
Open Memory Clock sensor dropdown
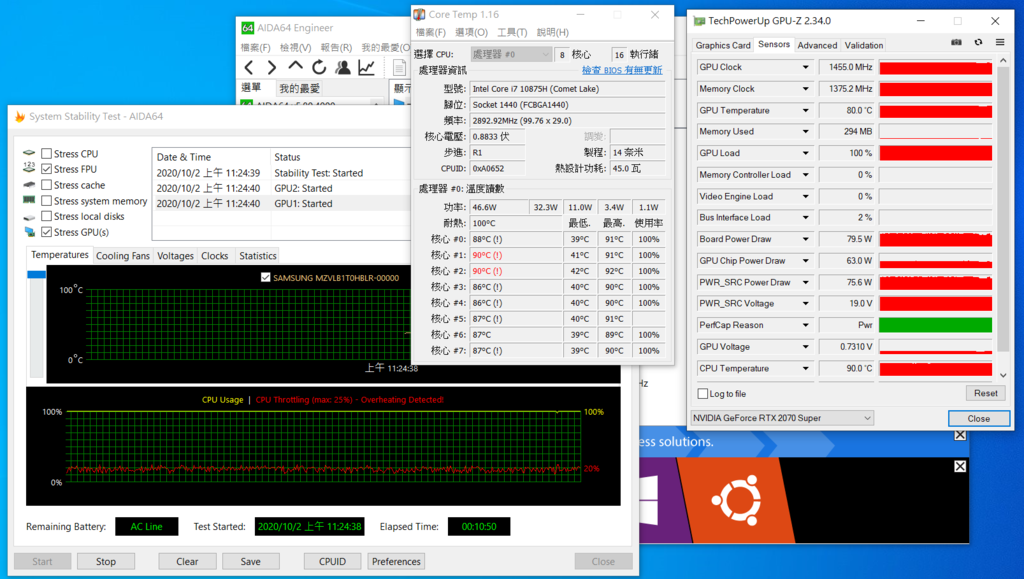coord(805,89)
